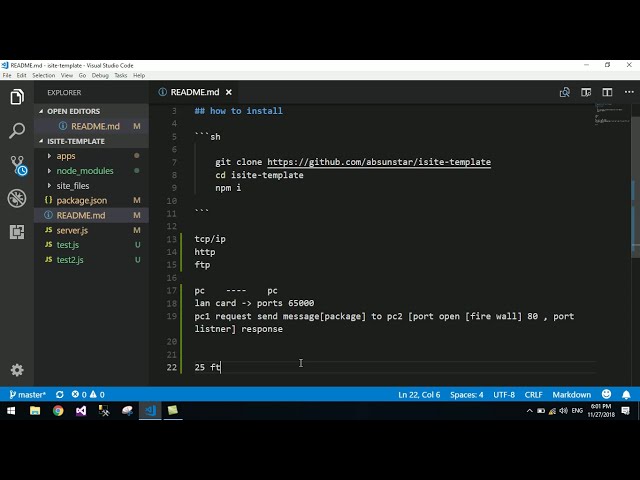This screenshot has height=480, width=640.
Task: Open the Windows Action Center icon
Action: tap(625, 411)
